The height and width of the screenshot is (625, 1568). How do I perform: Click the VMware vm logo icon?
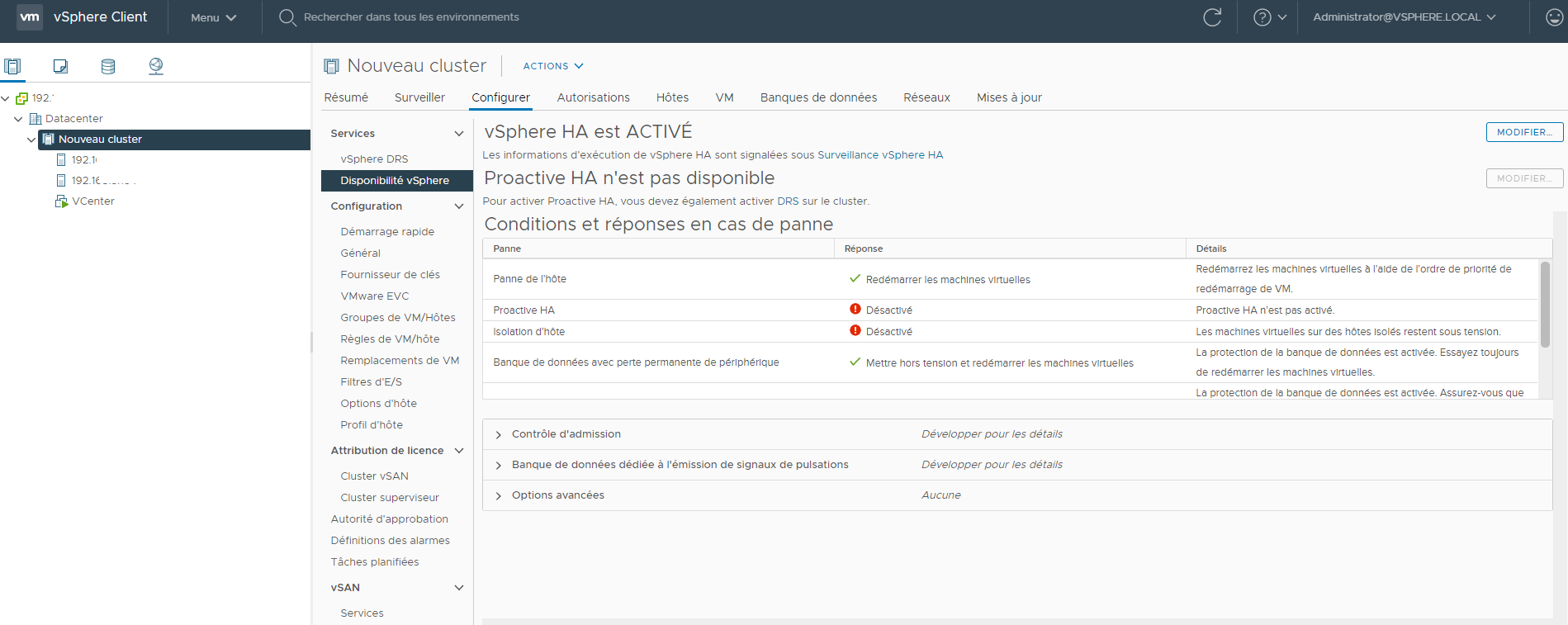click(30, 17)
